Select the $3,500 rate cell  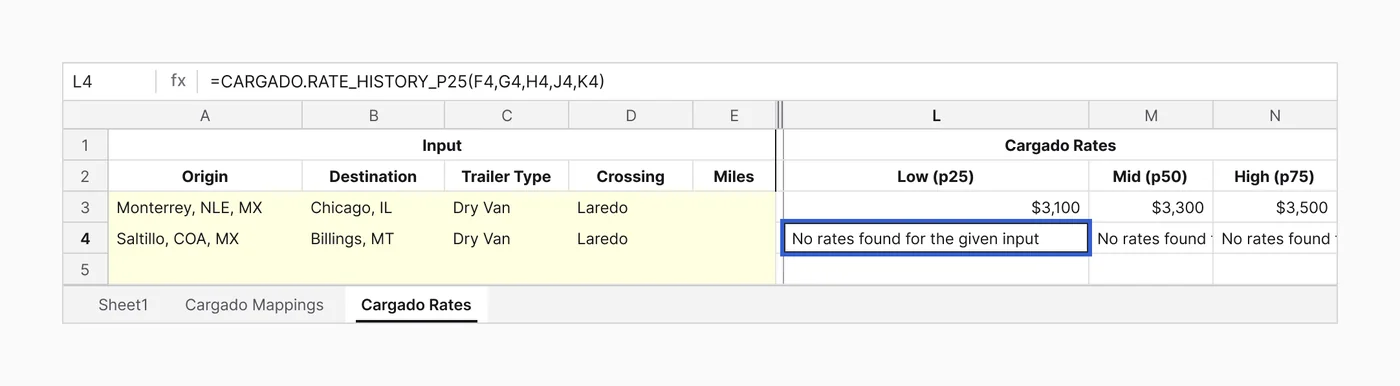(1275, 208)
